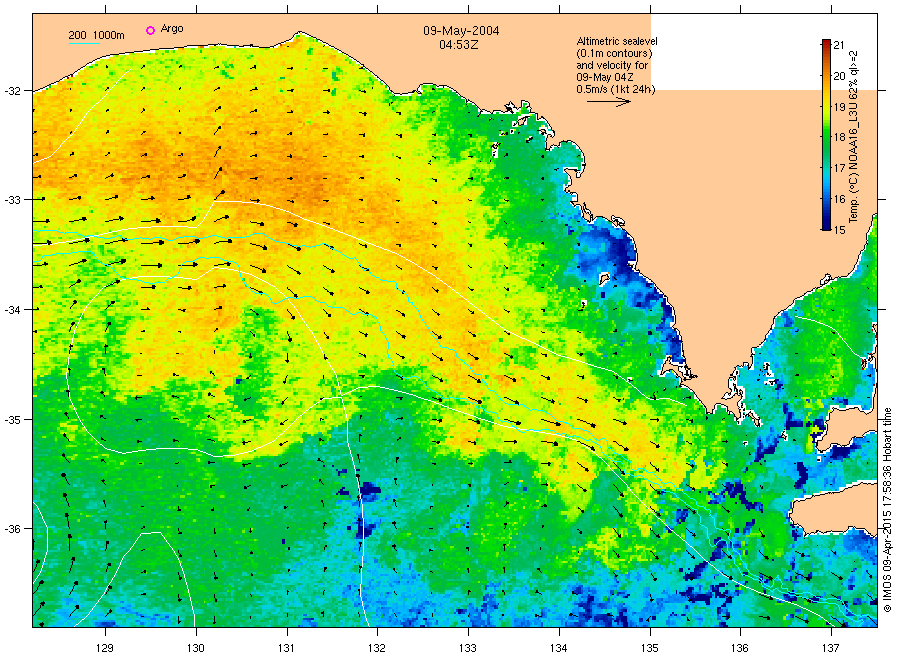900x660 pixels.
Task: Click the "(0.1m contours)" text
Action: (x=614, y=53)
